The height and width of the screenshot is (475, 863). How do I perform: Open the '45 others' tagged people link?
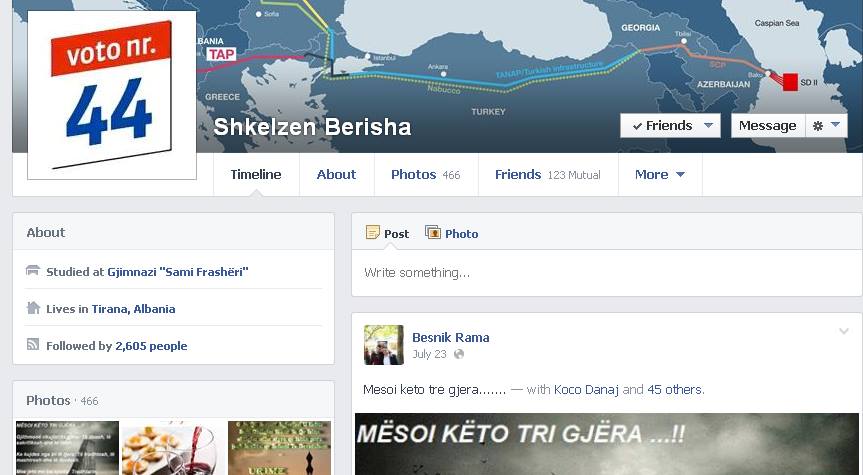pyautogui.click(x=675, y=389)
